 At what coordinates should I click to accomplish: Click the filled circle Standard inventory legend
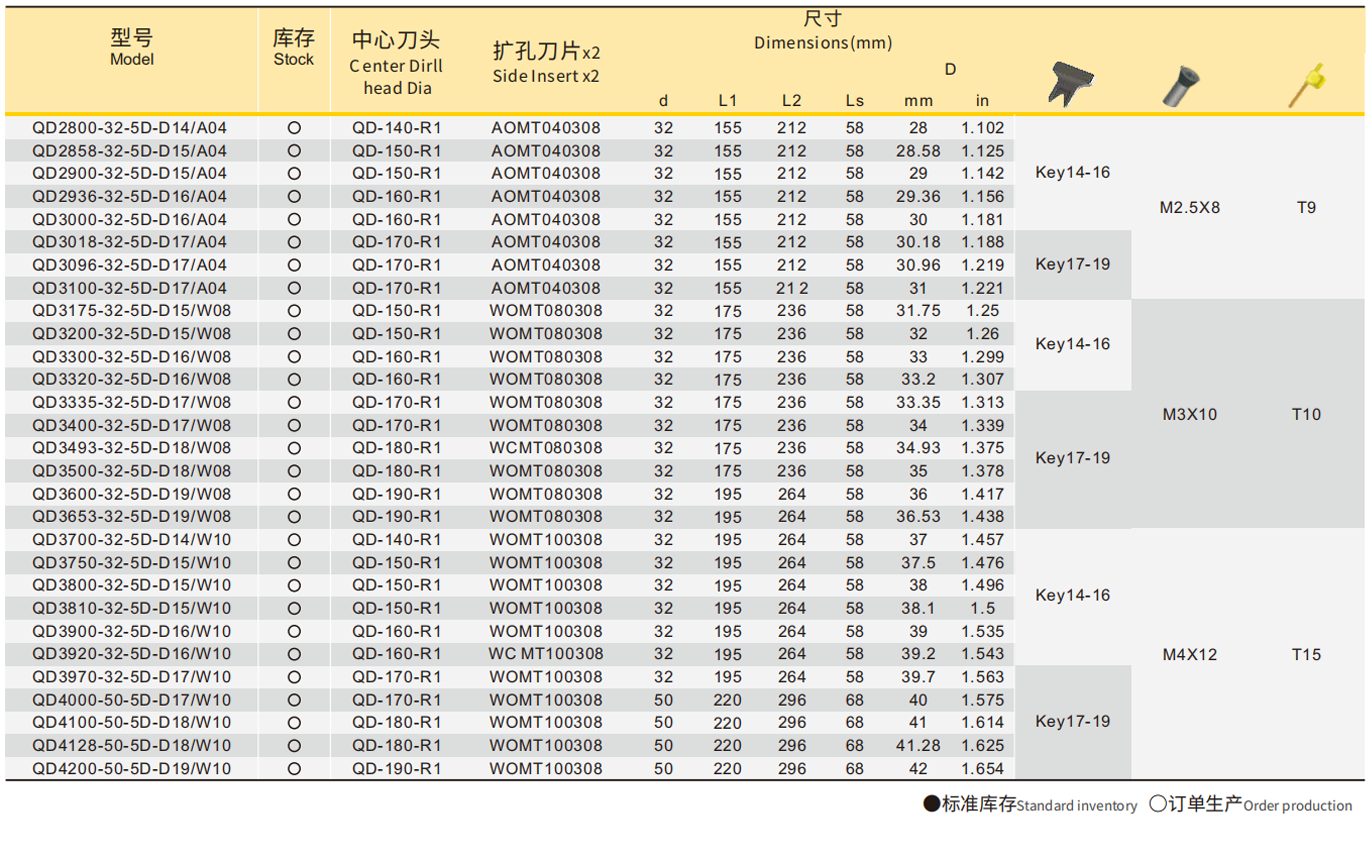930,804
